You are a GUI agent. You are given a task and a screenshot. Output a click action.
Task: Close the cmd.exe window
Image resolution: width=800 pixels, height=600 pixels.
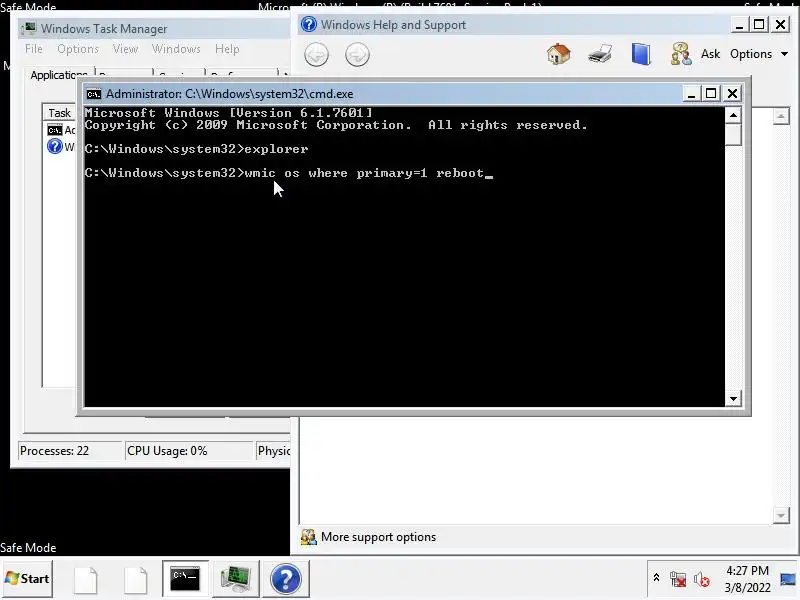[x=732, y=94]
